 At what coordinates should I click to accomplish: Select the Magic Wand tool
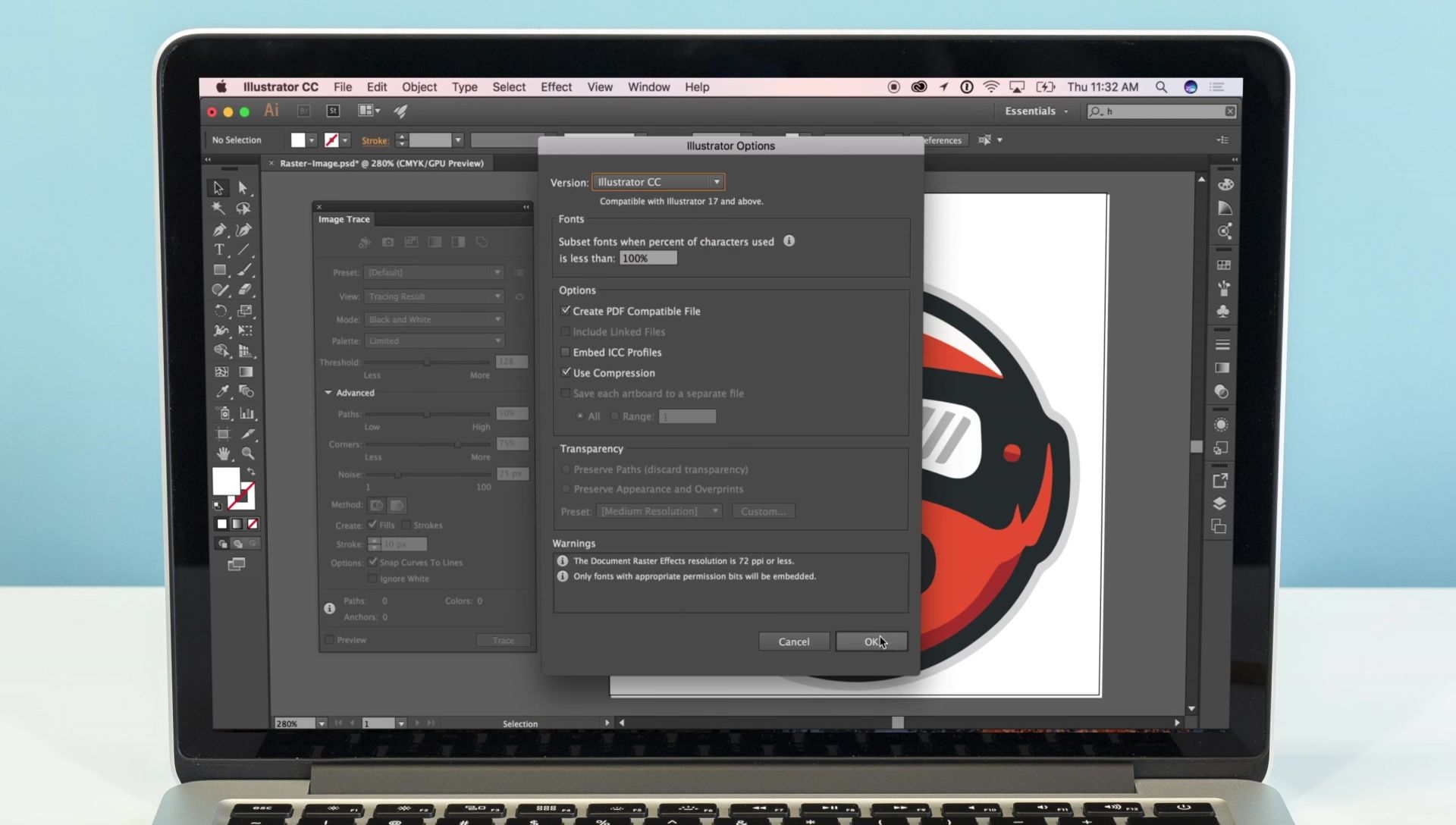(x=218, y=208)
